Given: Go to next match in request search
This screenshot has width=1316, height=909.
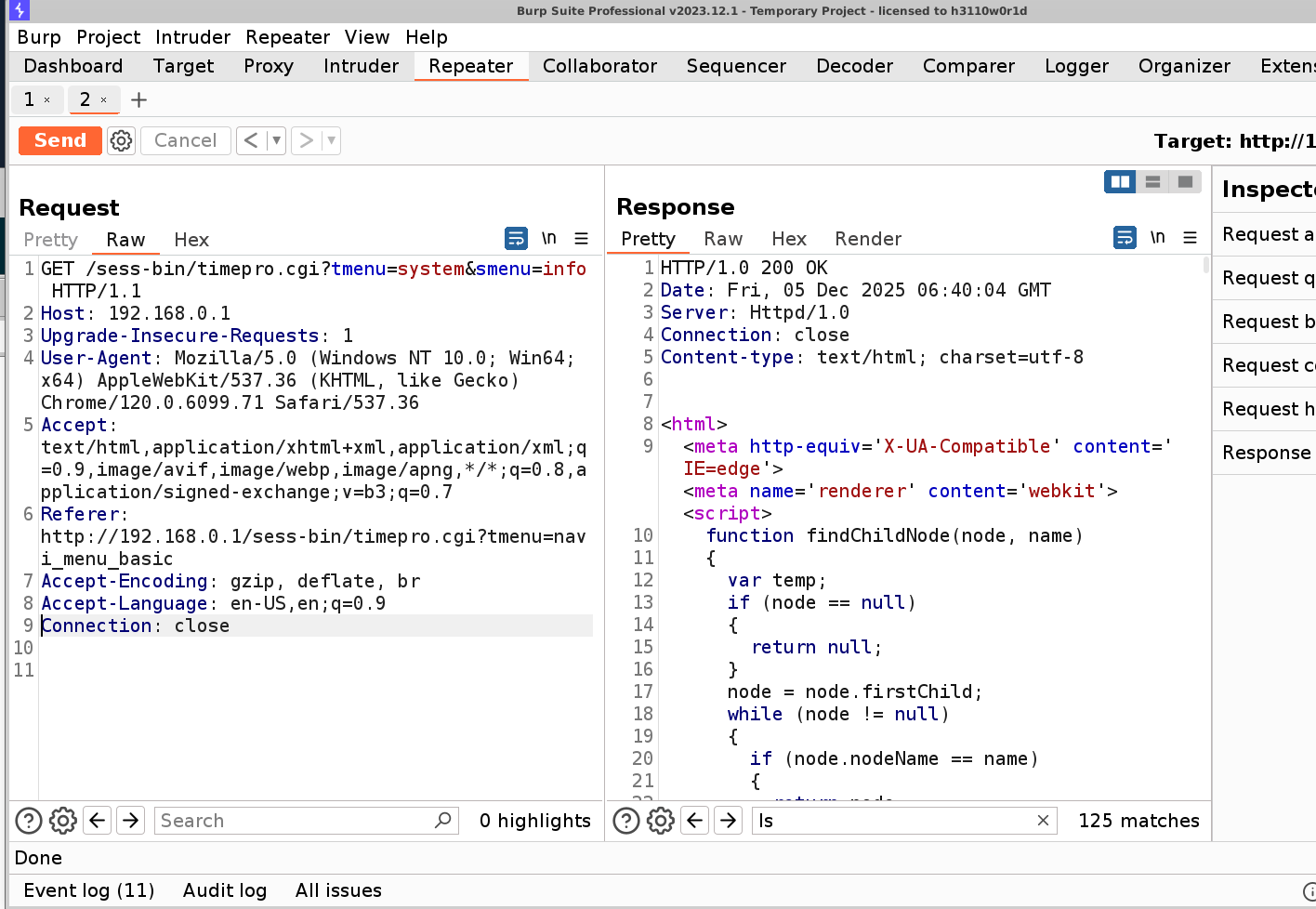Looking at the screenshot, I should [x=131, y=821].
